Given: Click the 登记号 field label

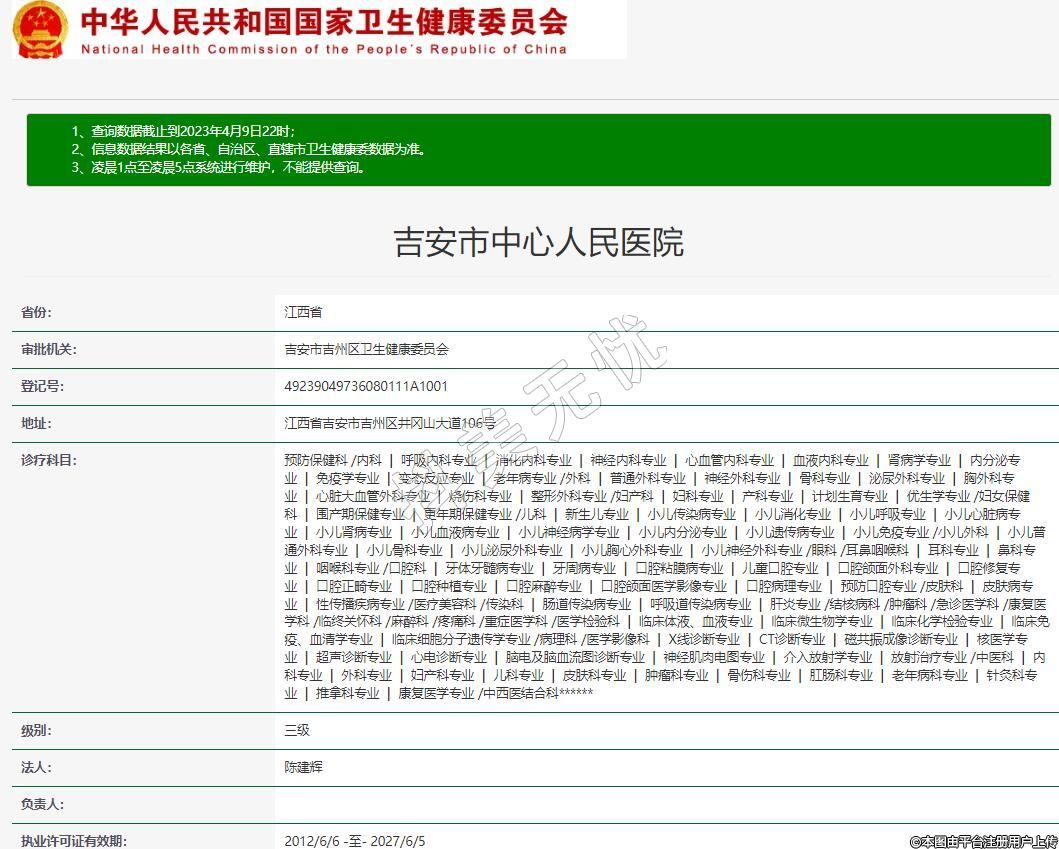Looking at the screenshot, I should tap(42, 386).
